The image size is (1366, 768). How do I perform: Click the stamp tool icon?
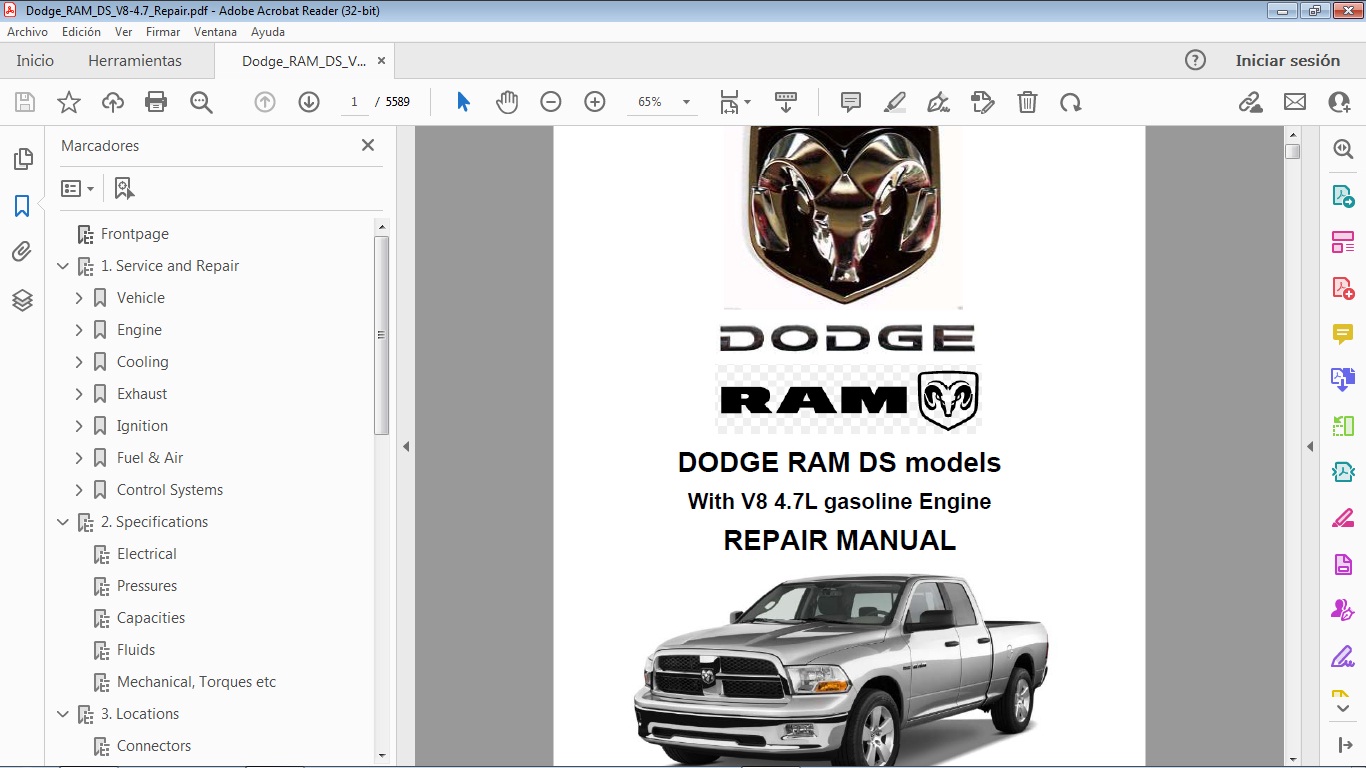982,102
